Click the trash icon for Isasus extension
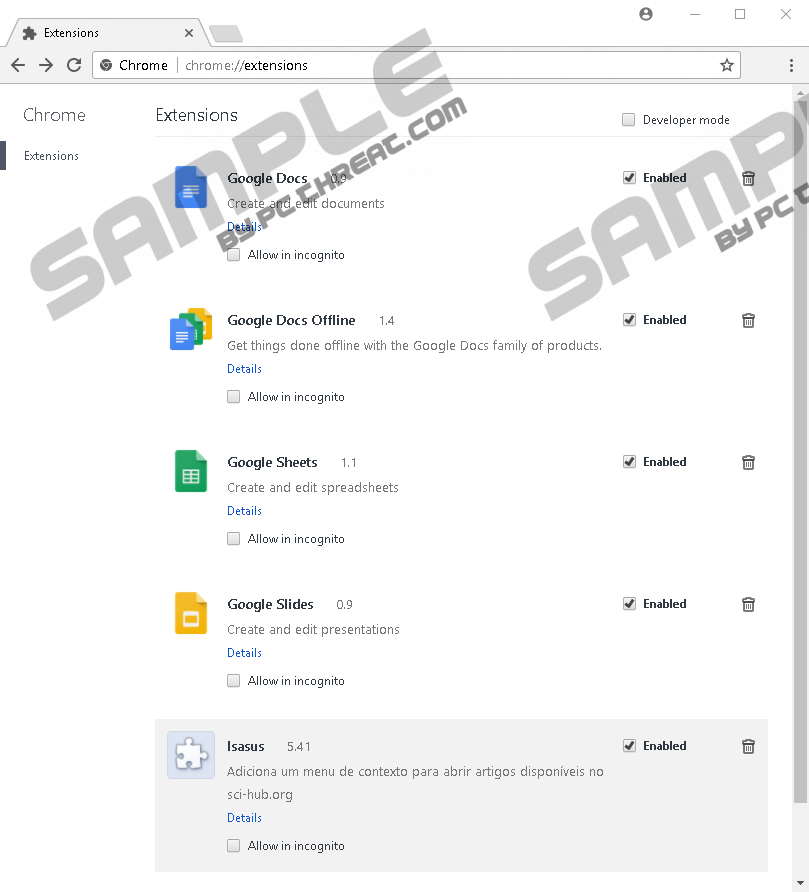This screenshot has width=809, height=892. click(748, 747)
